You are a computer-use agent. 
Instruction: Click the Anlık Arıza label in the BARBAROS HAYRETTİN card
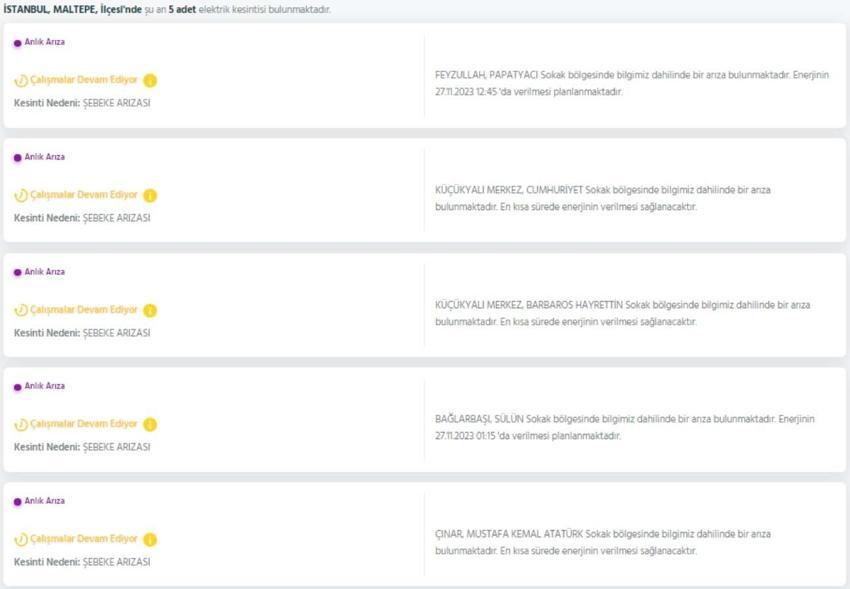[x=44, y=271]
